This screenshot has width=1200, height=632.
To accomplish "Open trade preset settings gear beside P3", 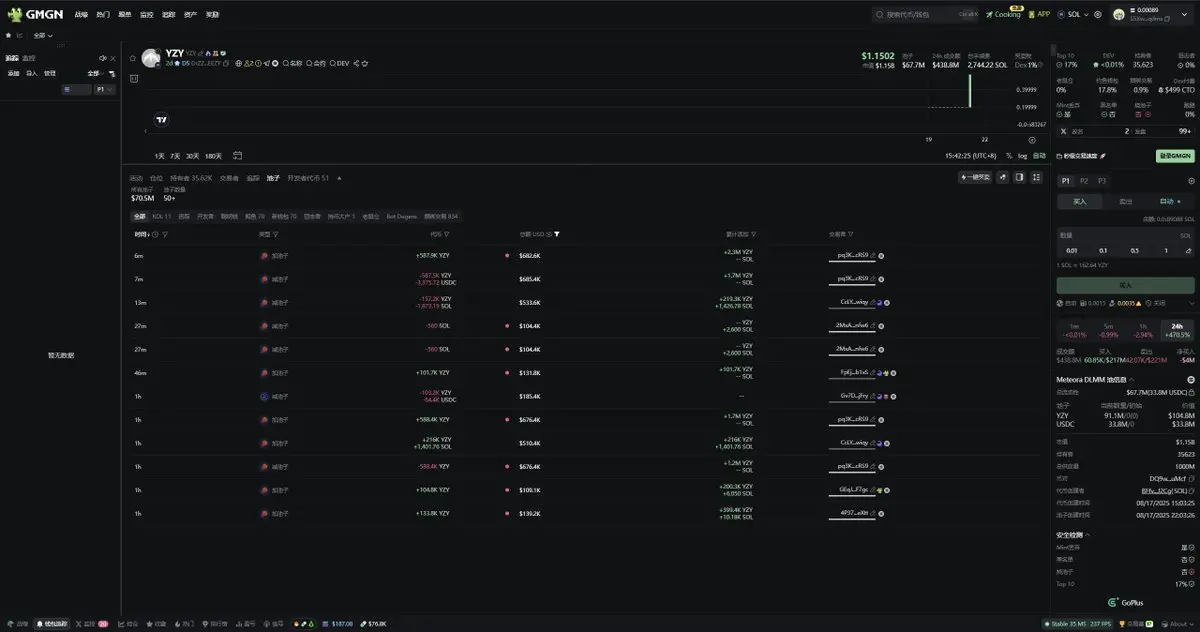I will [1191, 180].
